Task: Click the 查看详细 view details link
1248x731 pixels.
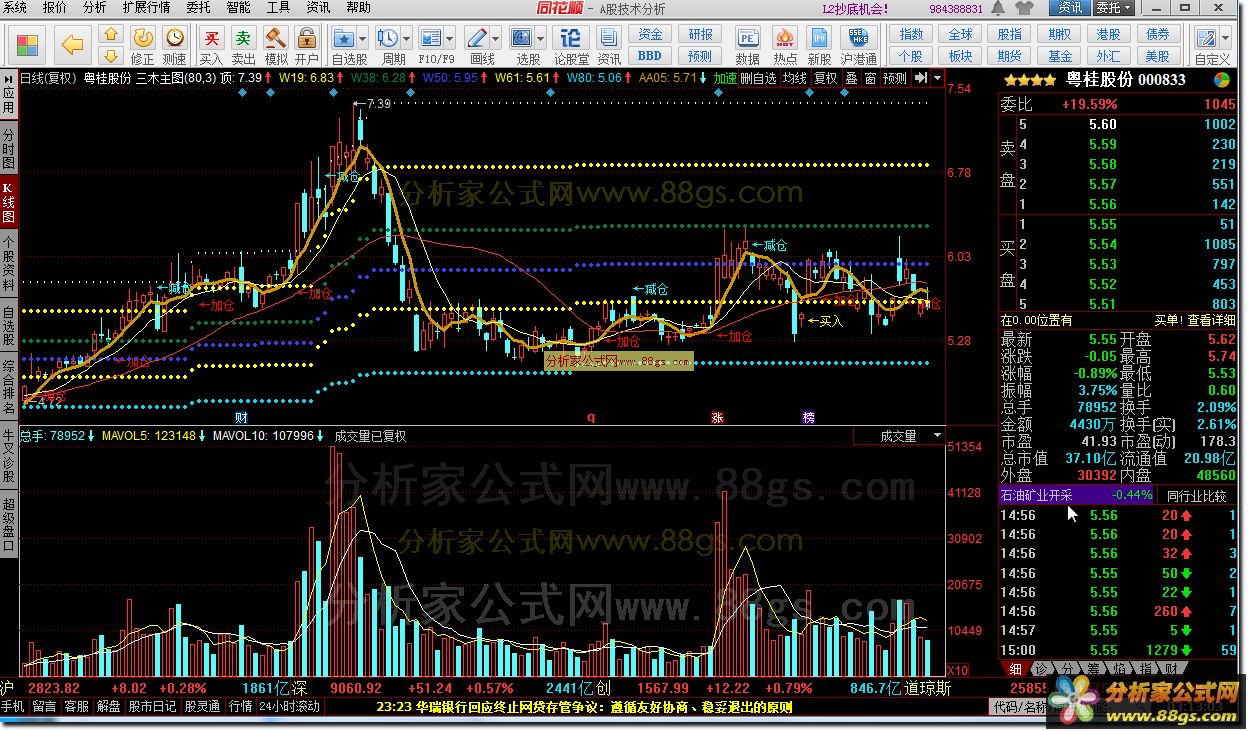Action: (1211, 320)
